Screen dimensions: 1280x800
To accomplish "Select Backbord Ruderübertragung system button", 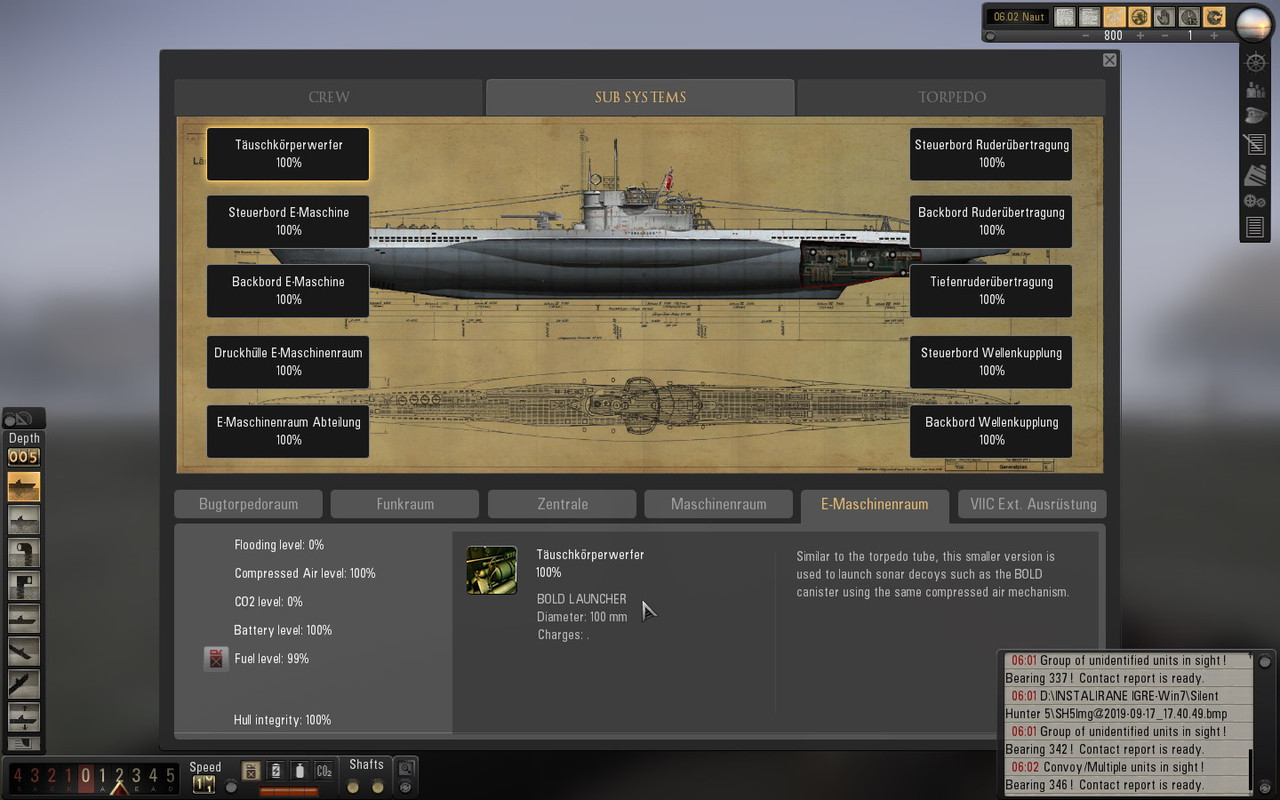I will (x=991, y=222).
